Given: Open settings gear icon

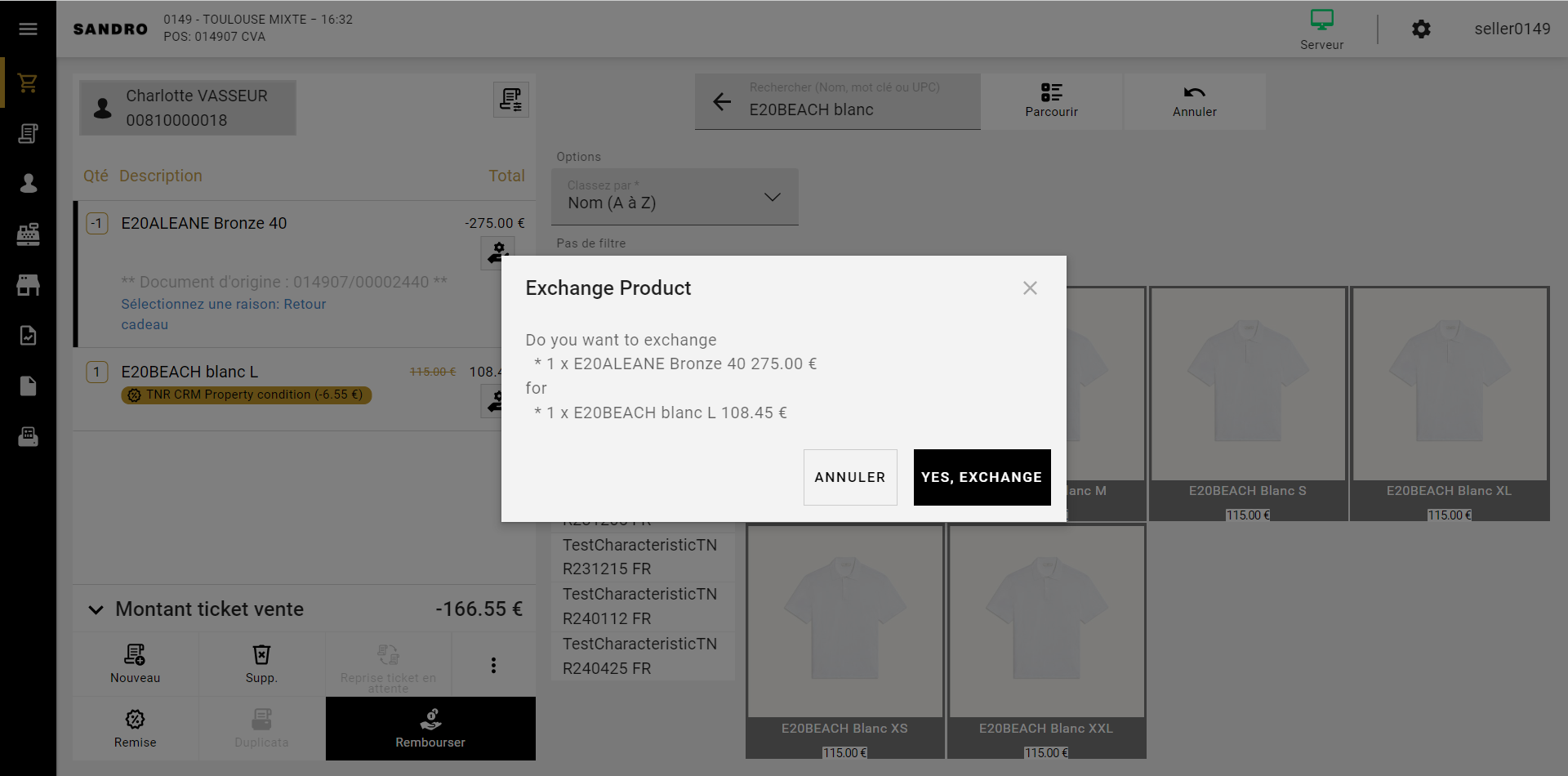Looking at the screenshot, I should [1421, 29].
